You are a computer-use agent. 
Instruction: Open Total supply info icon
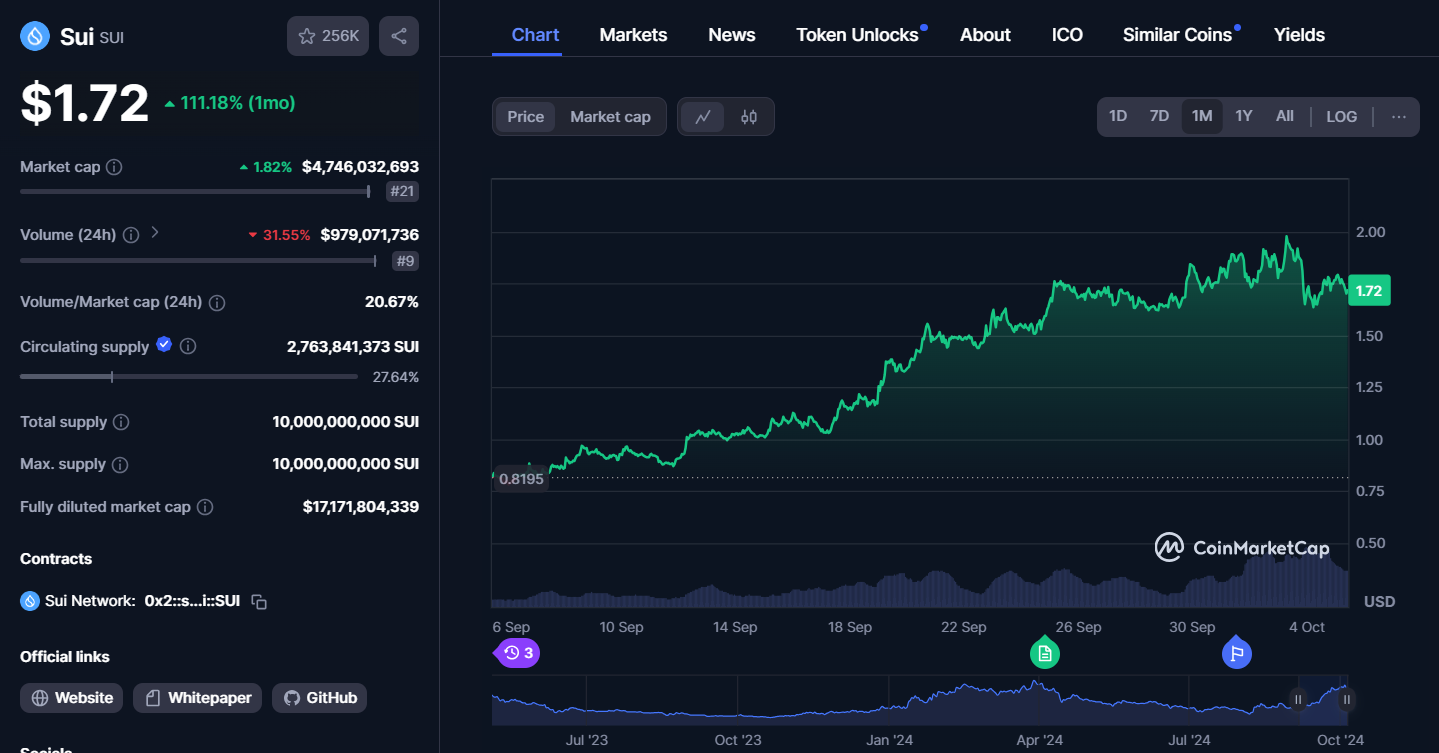click(x=121, y=422)
